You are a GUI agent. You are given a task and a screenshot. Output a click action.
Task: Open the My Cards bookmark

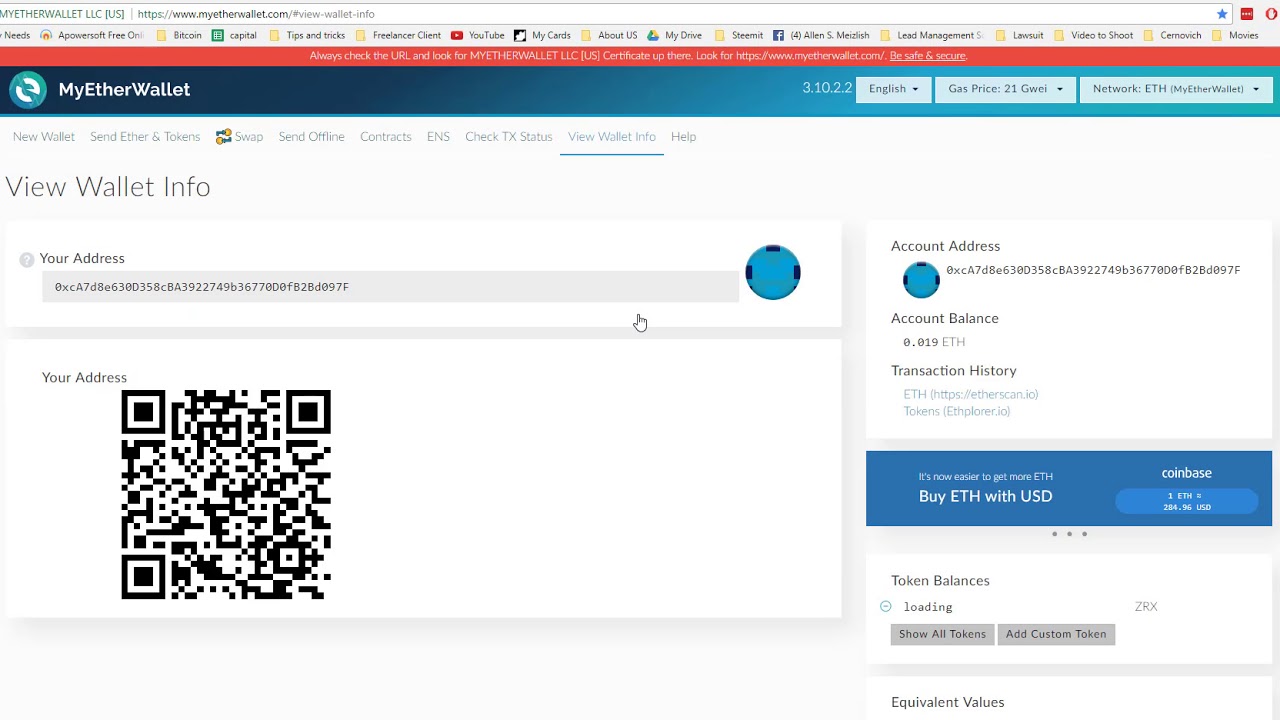[x=542, y=35]
